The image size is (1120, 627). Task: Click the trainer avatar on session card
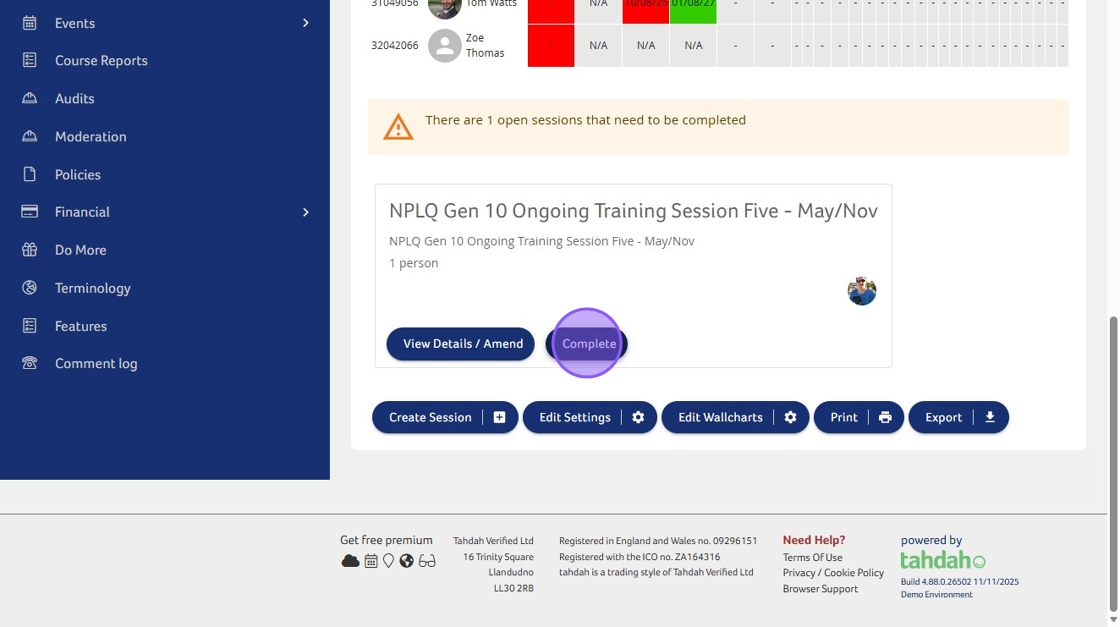click(x=861, y=291)
